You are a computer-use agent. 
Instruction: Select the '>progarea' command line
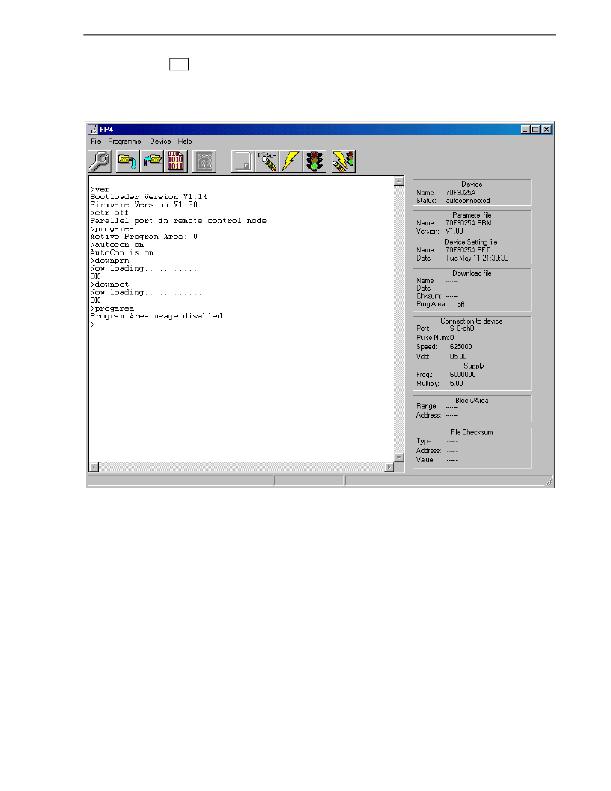click(x=112, y=308)
